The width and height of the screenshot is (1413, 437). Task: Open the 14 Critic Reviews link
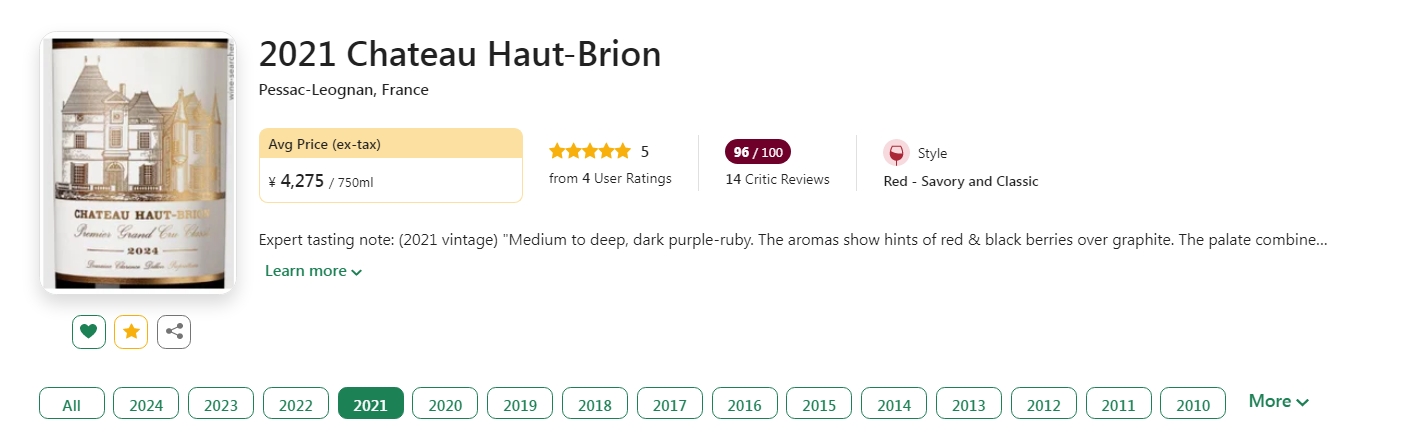[777, 180]
